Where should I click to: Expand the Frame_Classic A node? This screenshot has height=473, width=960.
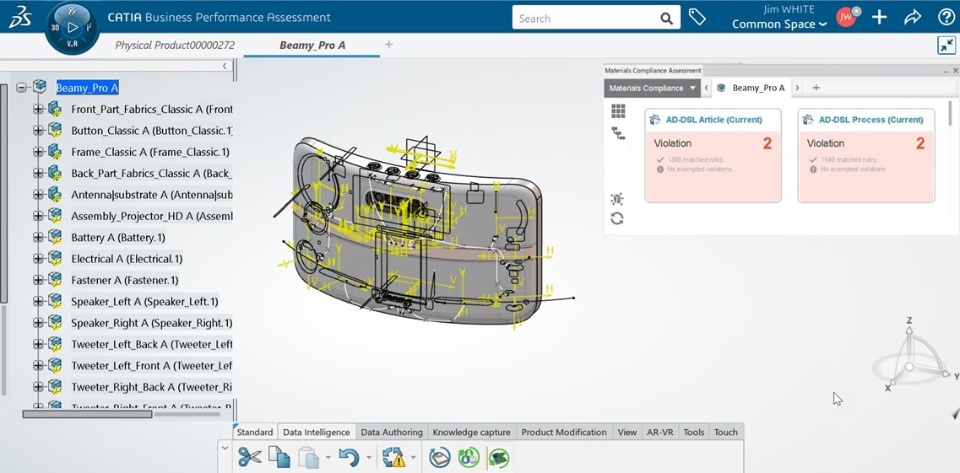pos(38,152)
